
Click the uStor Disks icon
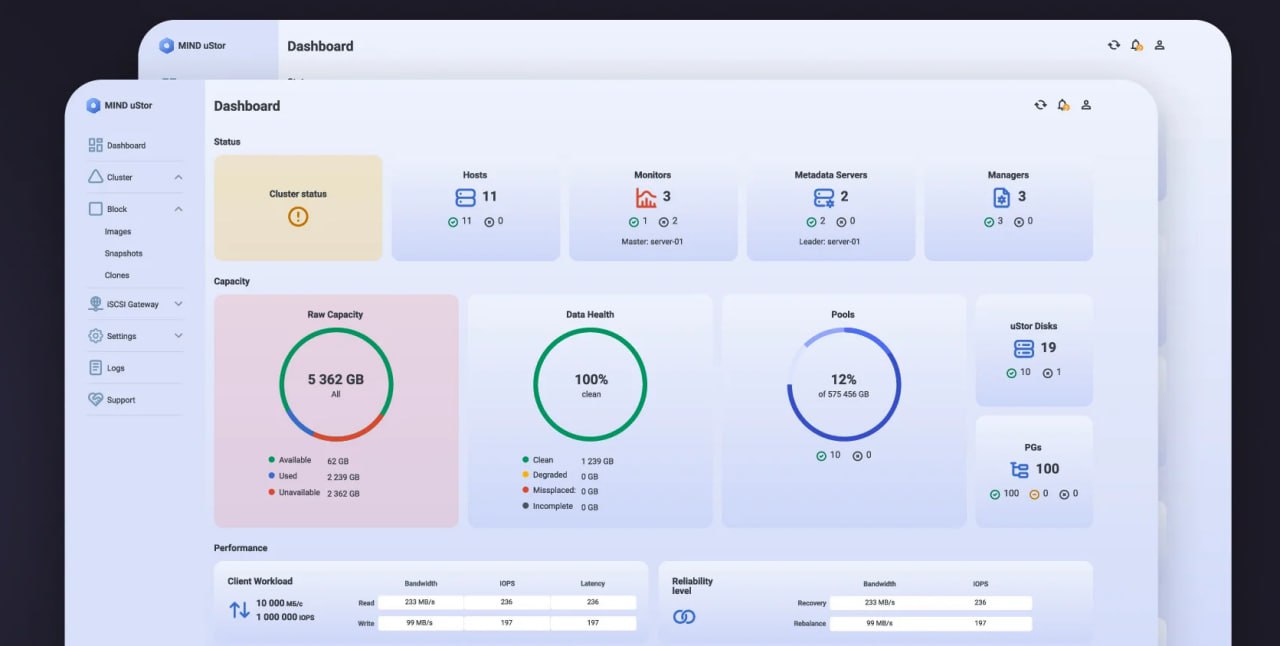coord(1023,348)
